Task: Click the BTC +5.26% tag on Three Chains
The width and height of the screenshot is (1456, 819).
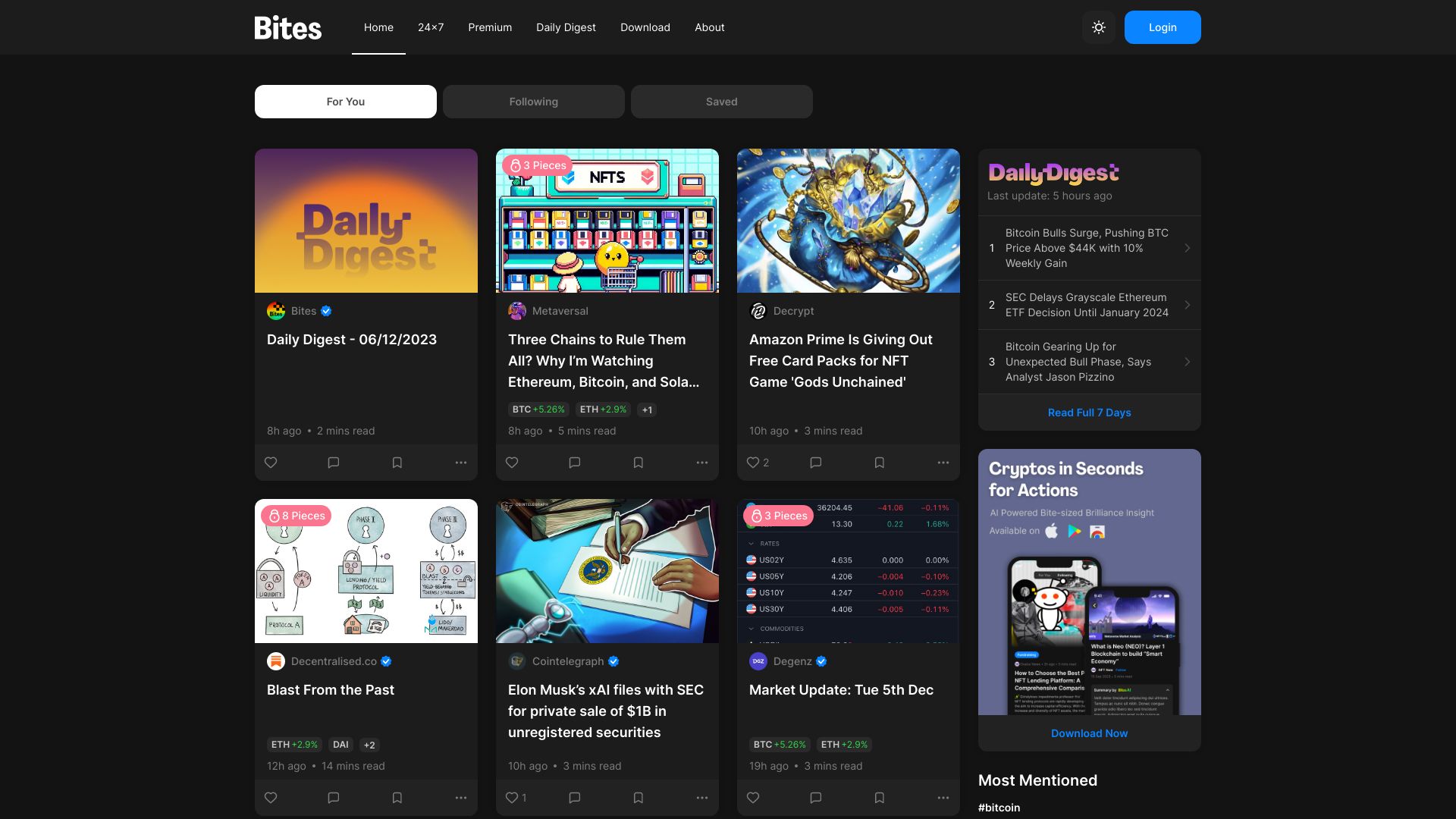Action: click(538, 409)
